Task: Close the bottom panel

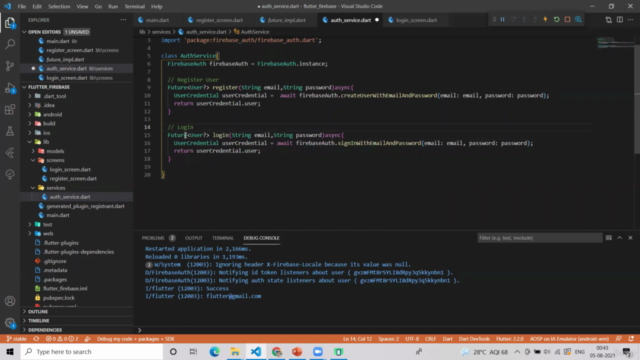Action: point(631,238)
